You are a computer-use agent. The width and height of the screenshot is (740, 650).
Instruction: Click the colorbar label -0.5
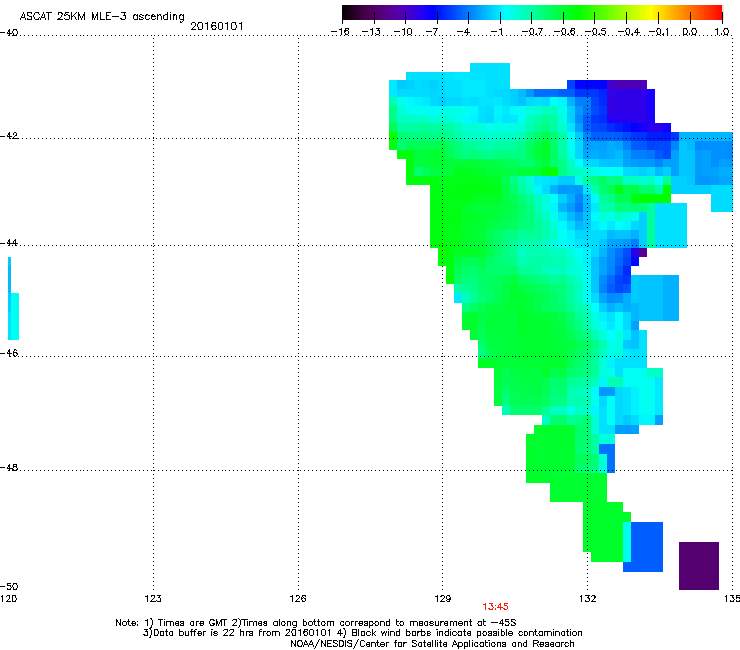596,32
